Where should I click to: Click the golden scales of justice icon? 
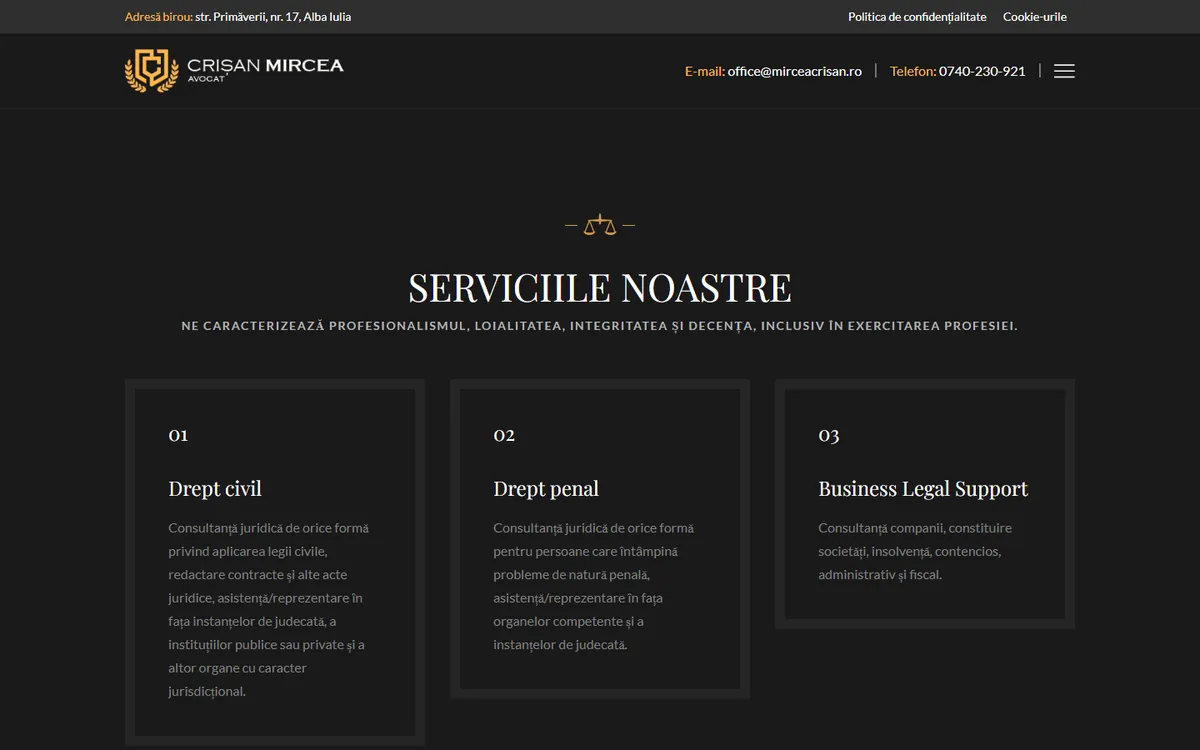click(x=600, y=224)
